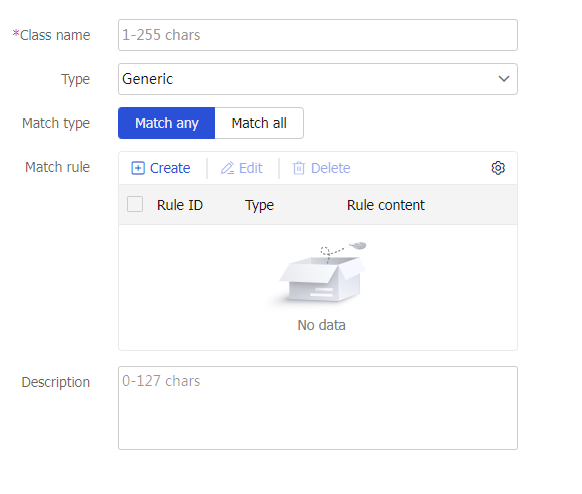Viewport: 582px width, 494px height.
Task: Tick the select-all checkbox beside Rule ID
Action: coord(135,205)
